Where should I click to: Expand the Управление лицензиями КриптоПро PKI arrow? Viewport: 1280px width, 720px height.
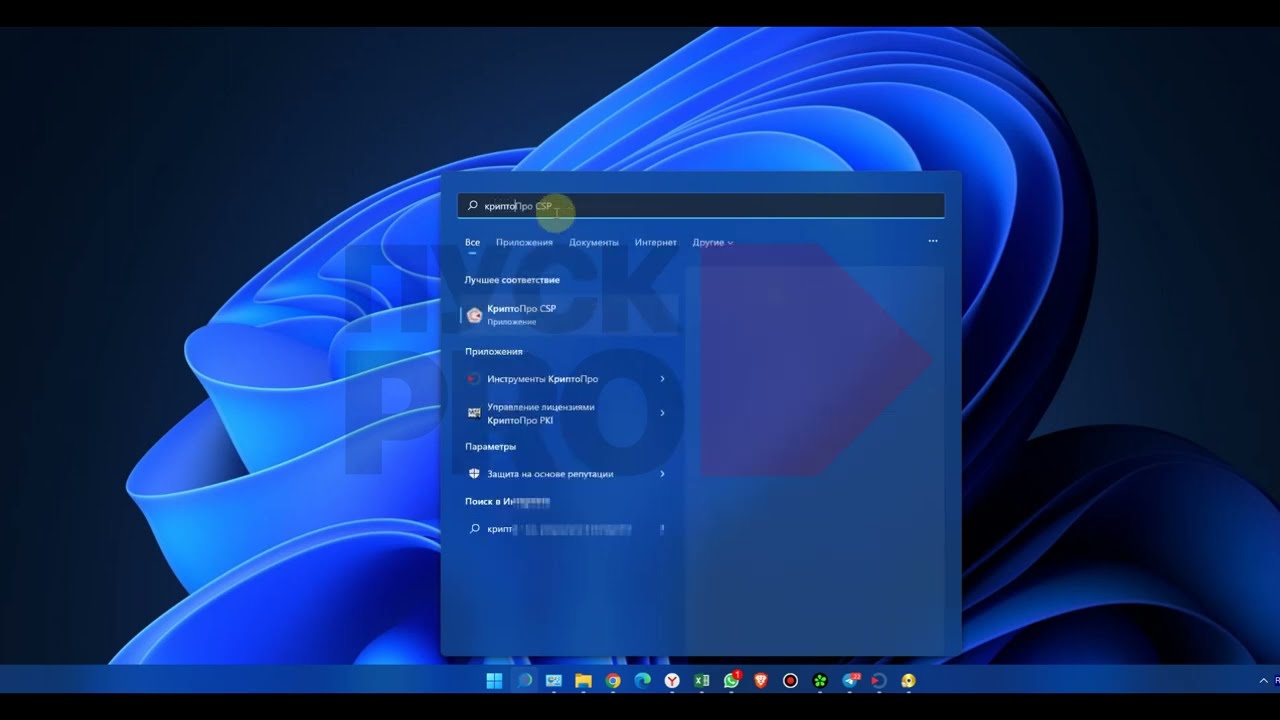point(662,413)
